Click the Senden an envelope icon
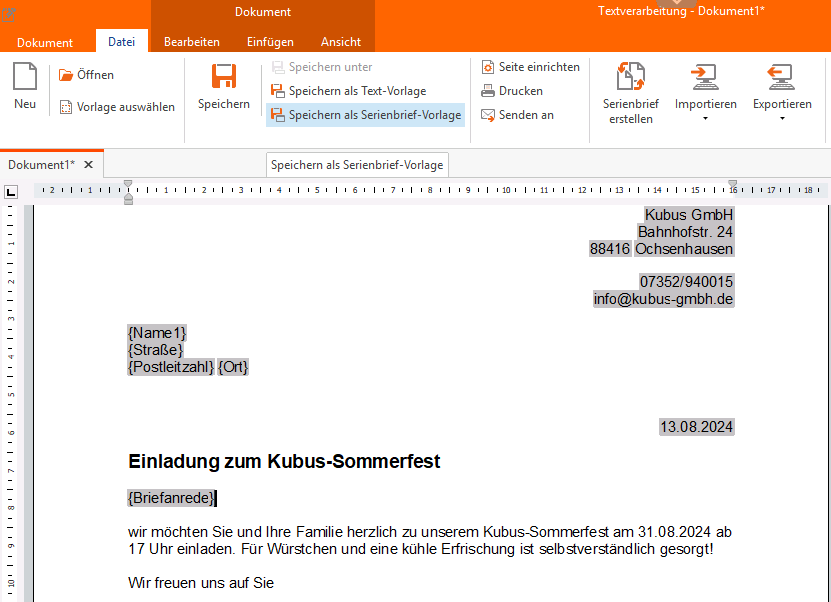 488,115
